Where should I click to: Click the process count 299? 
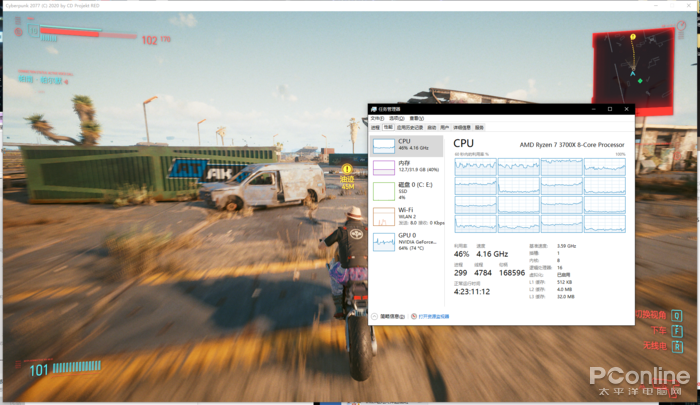click(x=460, y=273)
